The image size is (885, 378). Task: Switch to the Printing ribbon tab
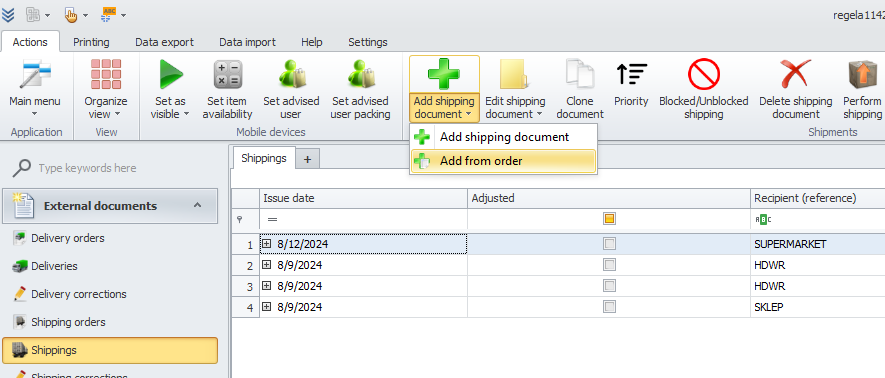pyautogui.click(x=91, y=42)
